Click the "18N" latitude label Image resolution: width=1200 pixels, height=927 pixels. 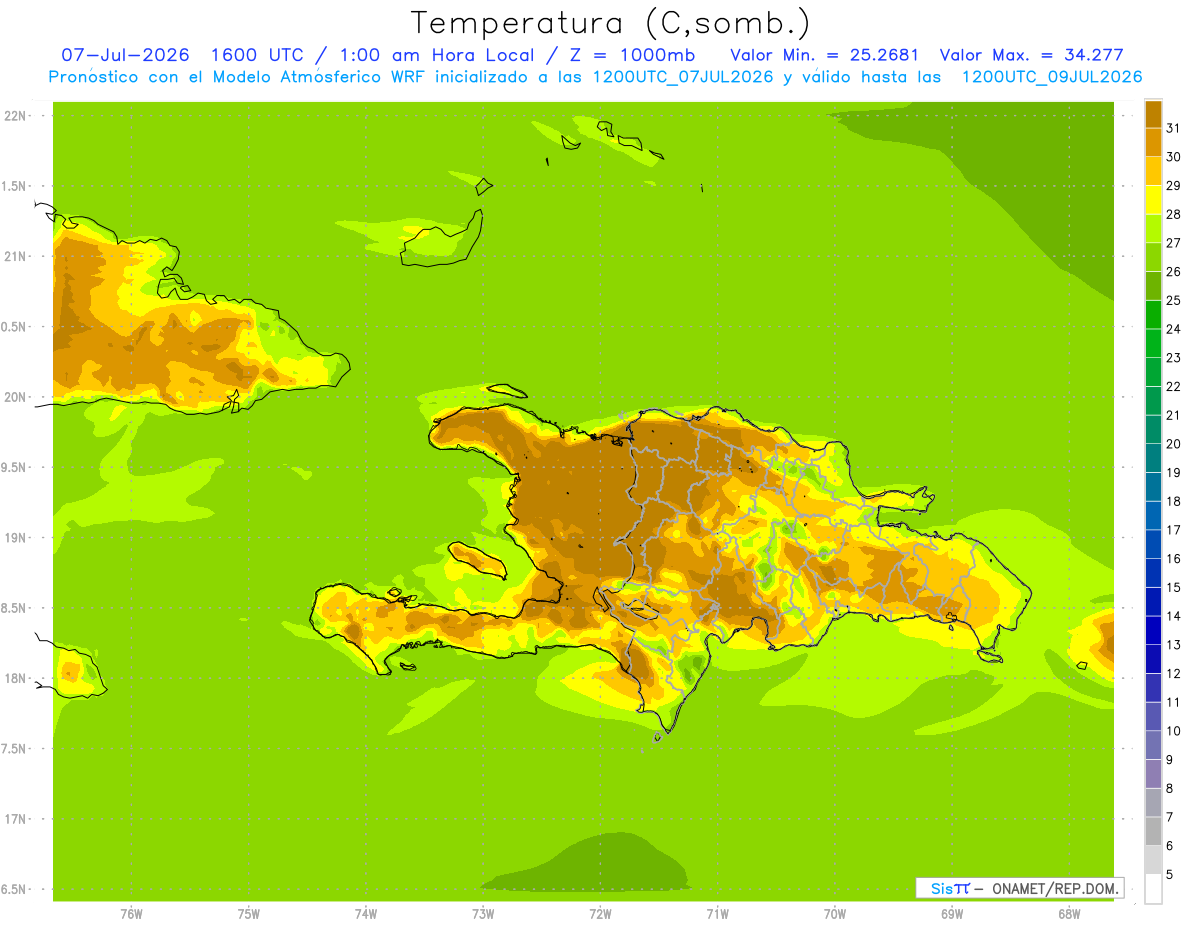pos(15,678)
